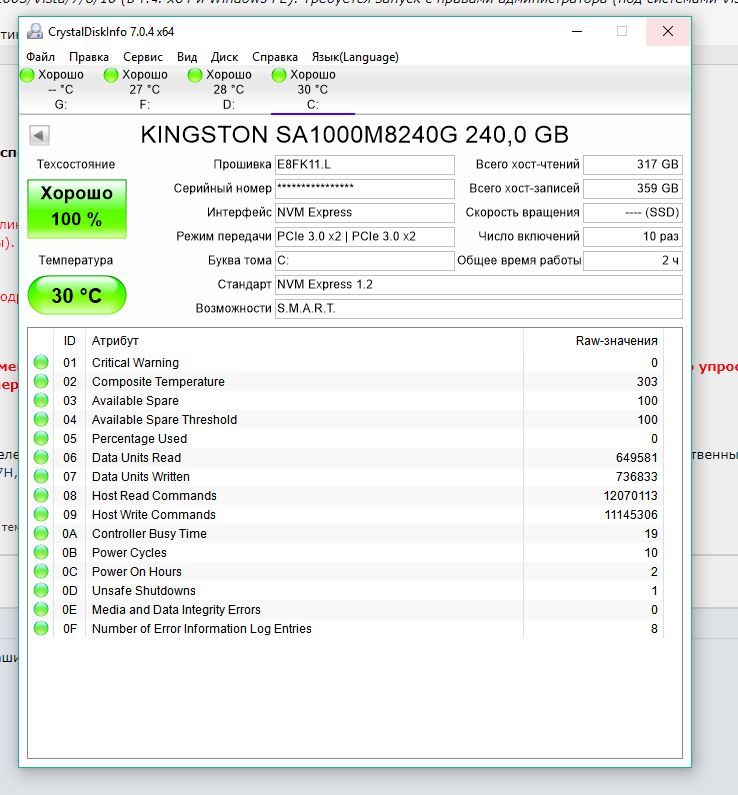Click the Интерфейс field NVM Express

coord(364,212)
